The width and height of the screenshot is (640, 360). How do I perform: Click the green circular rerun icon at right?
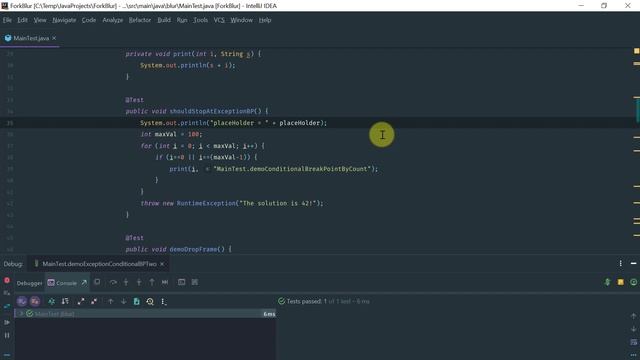tap(633, 282)
